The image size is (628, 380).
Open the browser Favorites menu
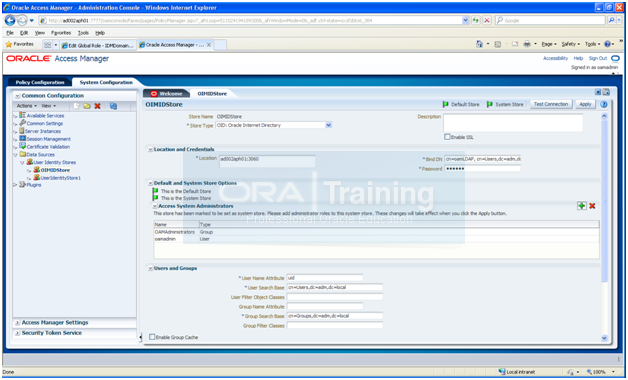(61, 33)
